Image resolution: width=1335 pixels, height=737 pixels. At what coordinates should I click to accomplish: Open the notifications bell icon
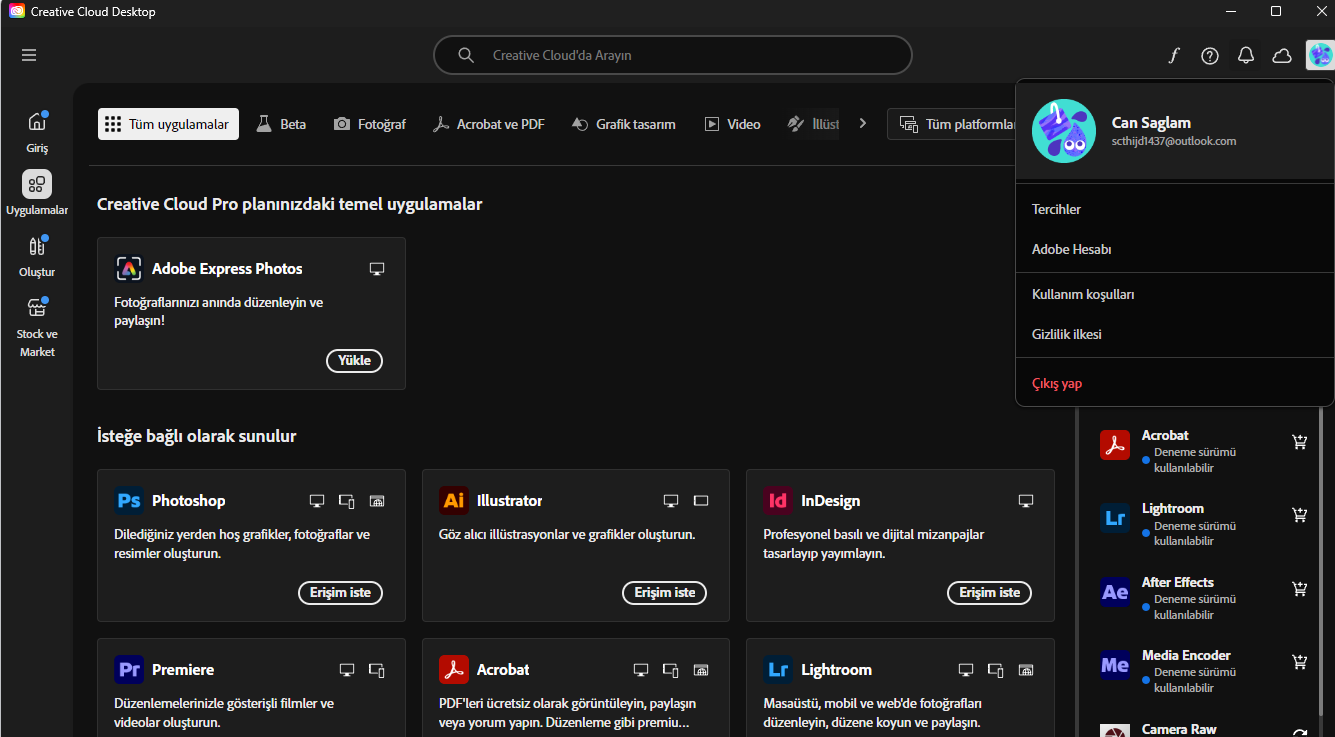(1246, 56)
